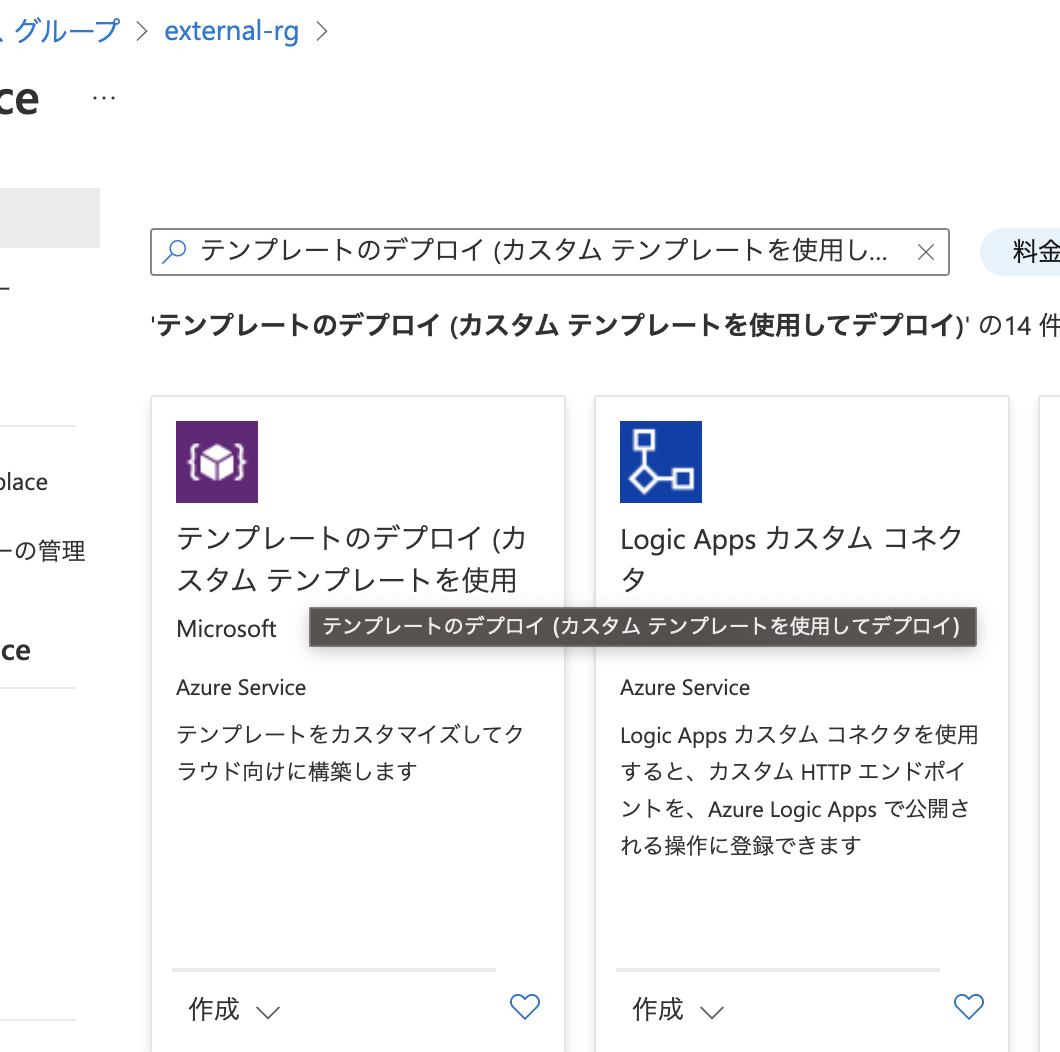Click the Microsoft publisher text
Image resolution: width=1060 pixels, height=1052 pixels.
(x=226, y=629)
